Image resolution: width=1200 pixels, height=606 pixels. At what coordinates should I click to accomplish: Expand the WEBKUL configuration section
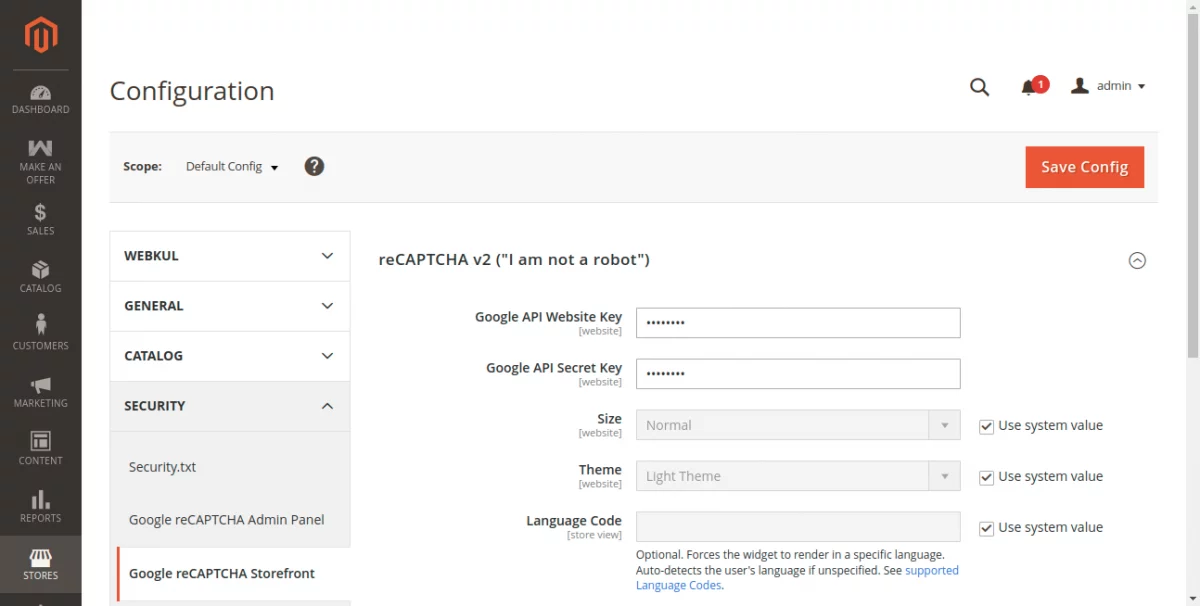click(x=230, y=256)
